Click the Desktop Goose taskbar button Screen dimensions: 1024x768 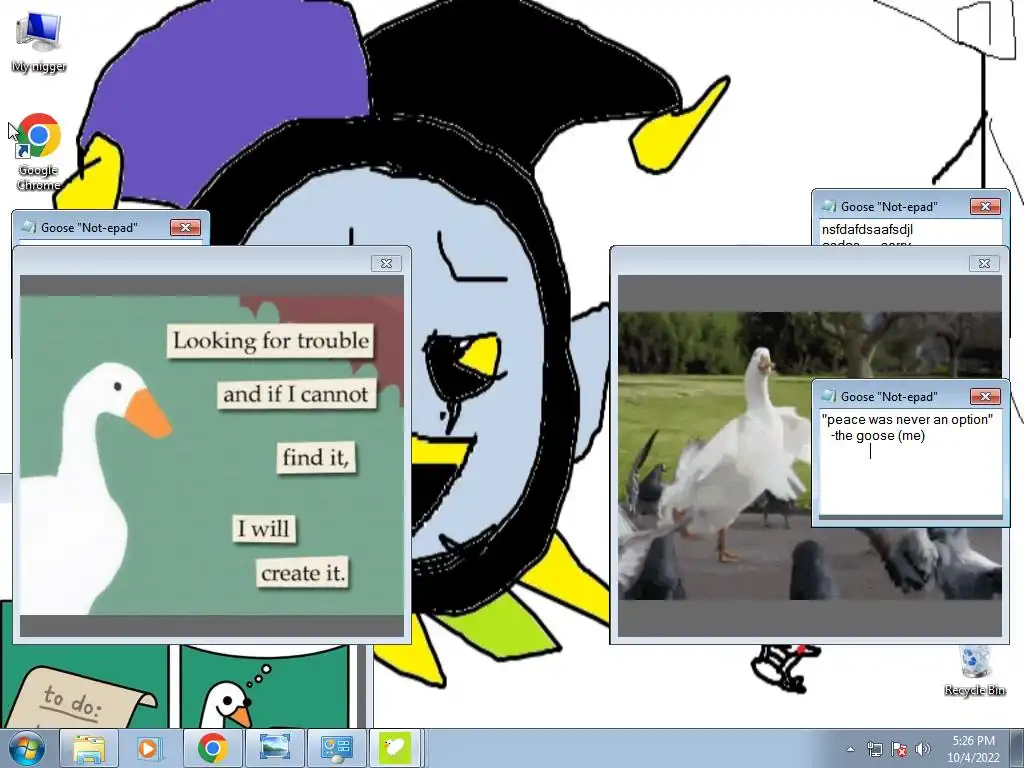[x=396, y=748]
